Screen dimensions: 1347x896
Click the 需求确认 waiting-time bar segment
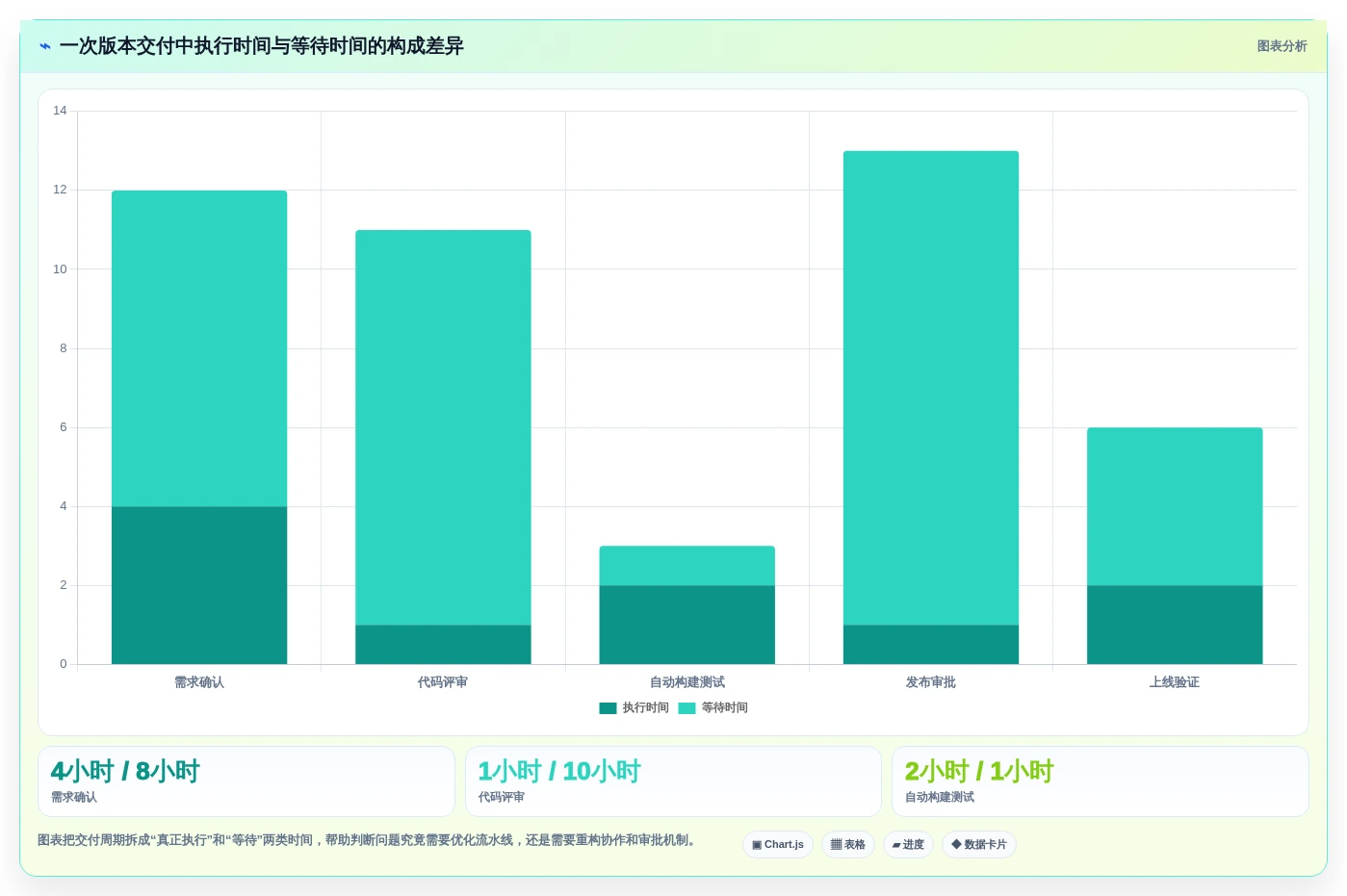pyautogui.click(x=199, y=348)
